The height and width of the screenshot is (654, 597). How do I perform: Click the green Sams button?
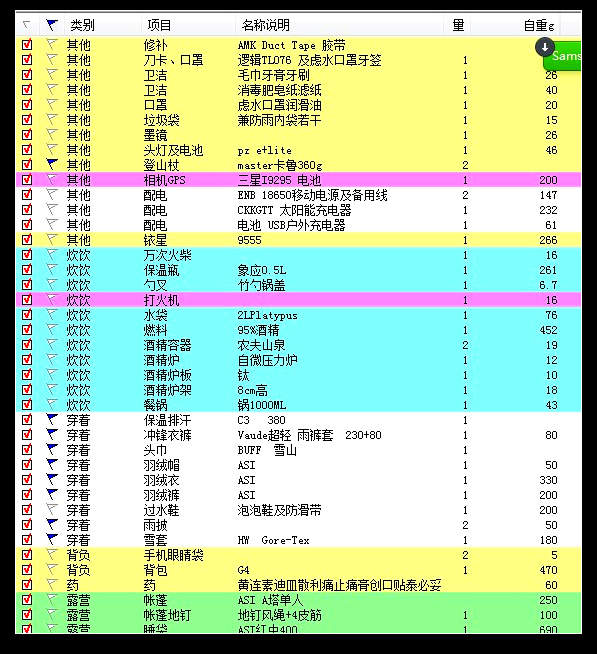tap(562, 56)
